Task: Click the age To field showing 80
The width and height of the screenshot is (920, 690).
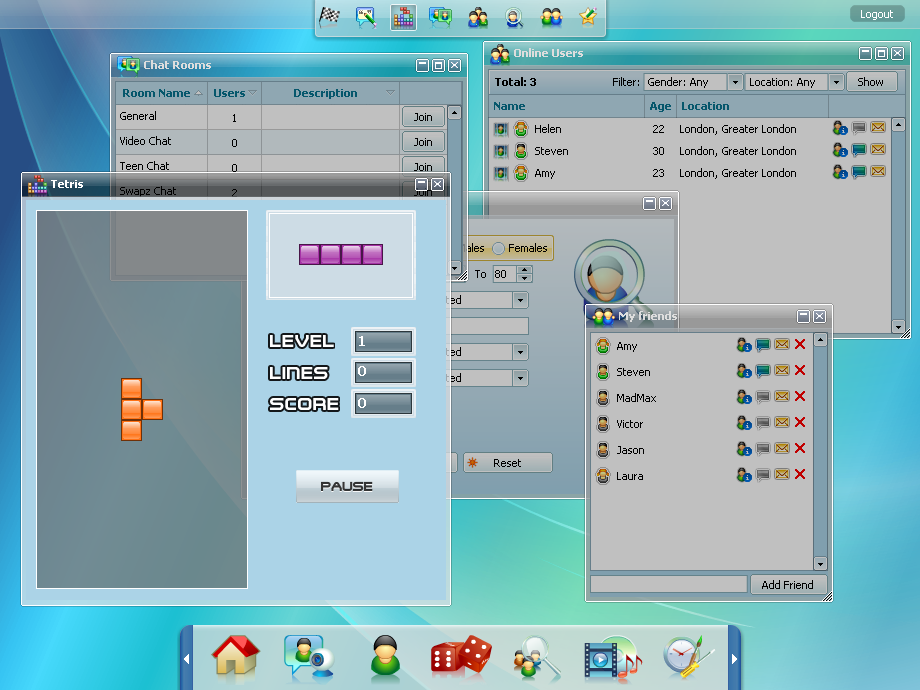Action: 504,274
